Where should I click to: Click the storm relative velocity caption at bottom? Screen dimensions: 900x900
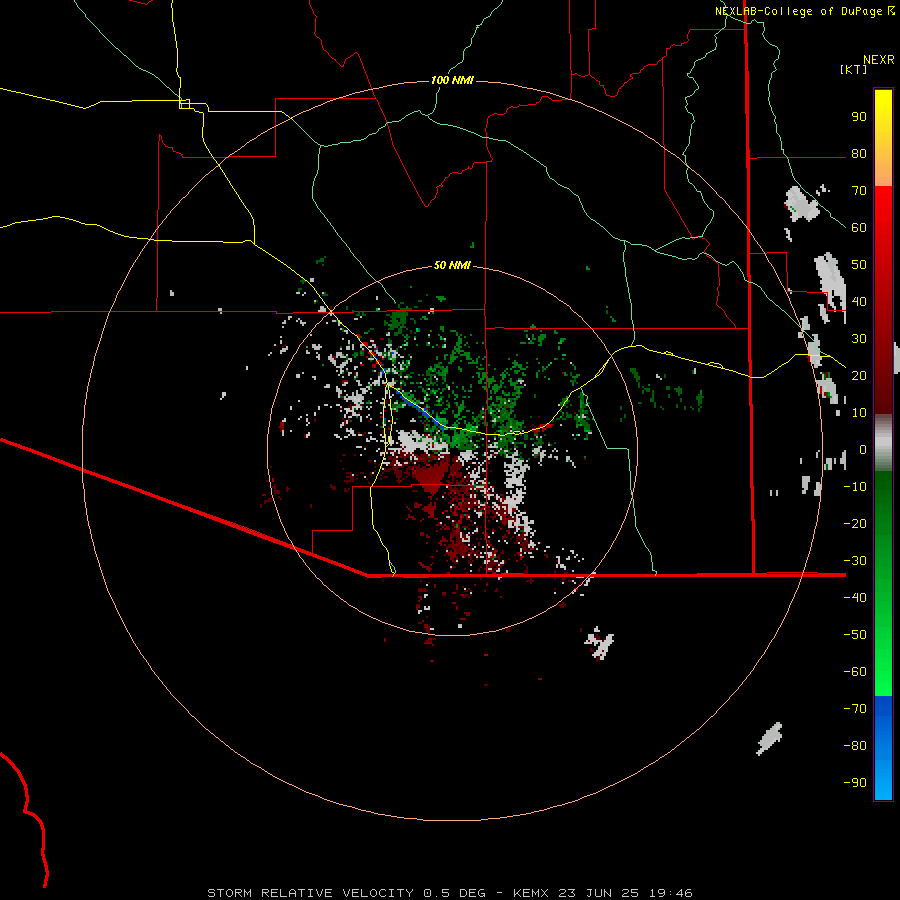point(450,893)
